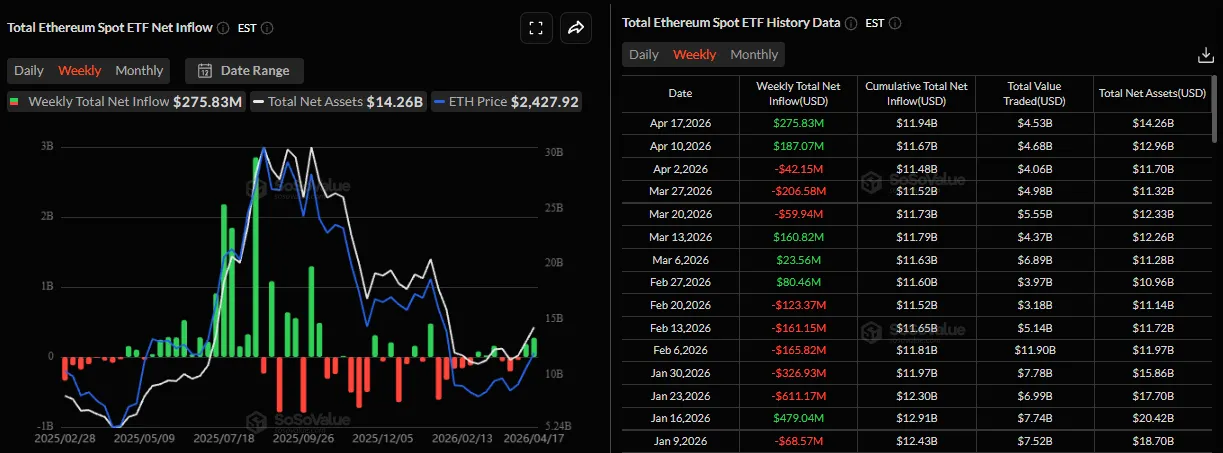Click the calendar icon in Date Range
1223x453 pixels.
click(x=204, y=71)
